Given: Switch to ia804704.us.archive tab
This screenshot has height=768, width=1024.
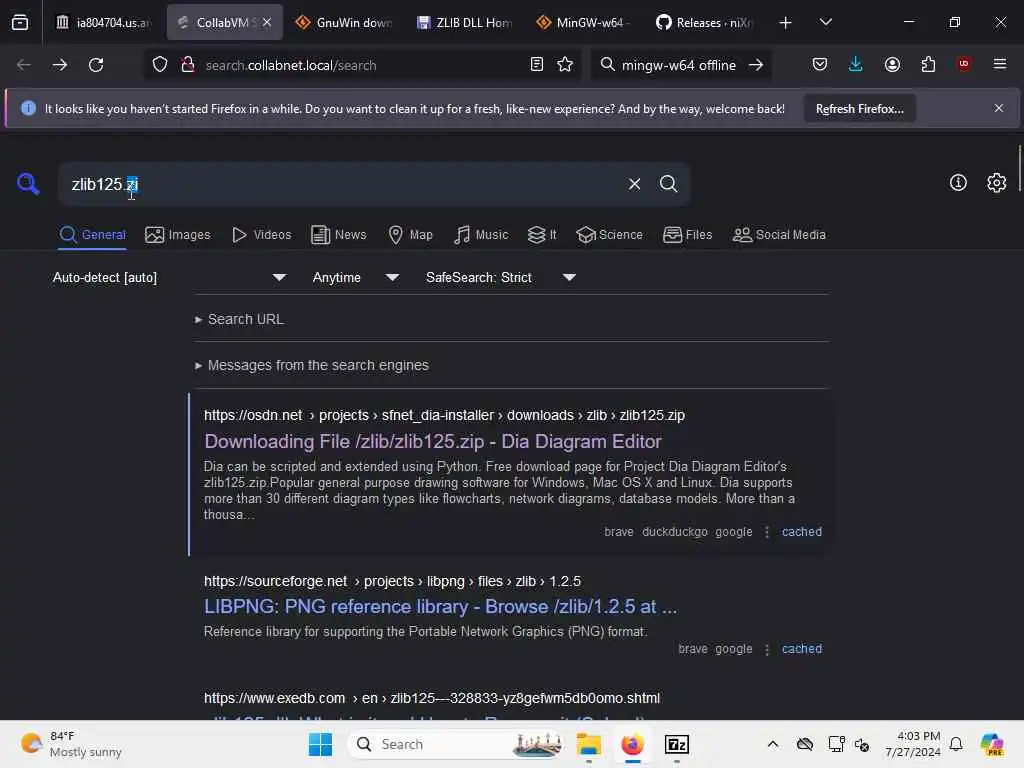Looking at the screenshot, I should click(103, 23).
